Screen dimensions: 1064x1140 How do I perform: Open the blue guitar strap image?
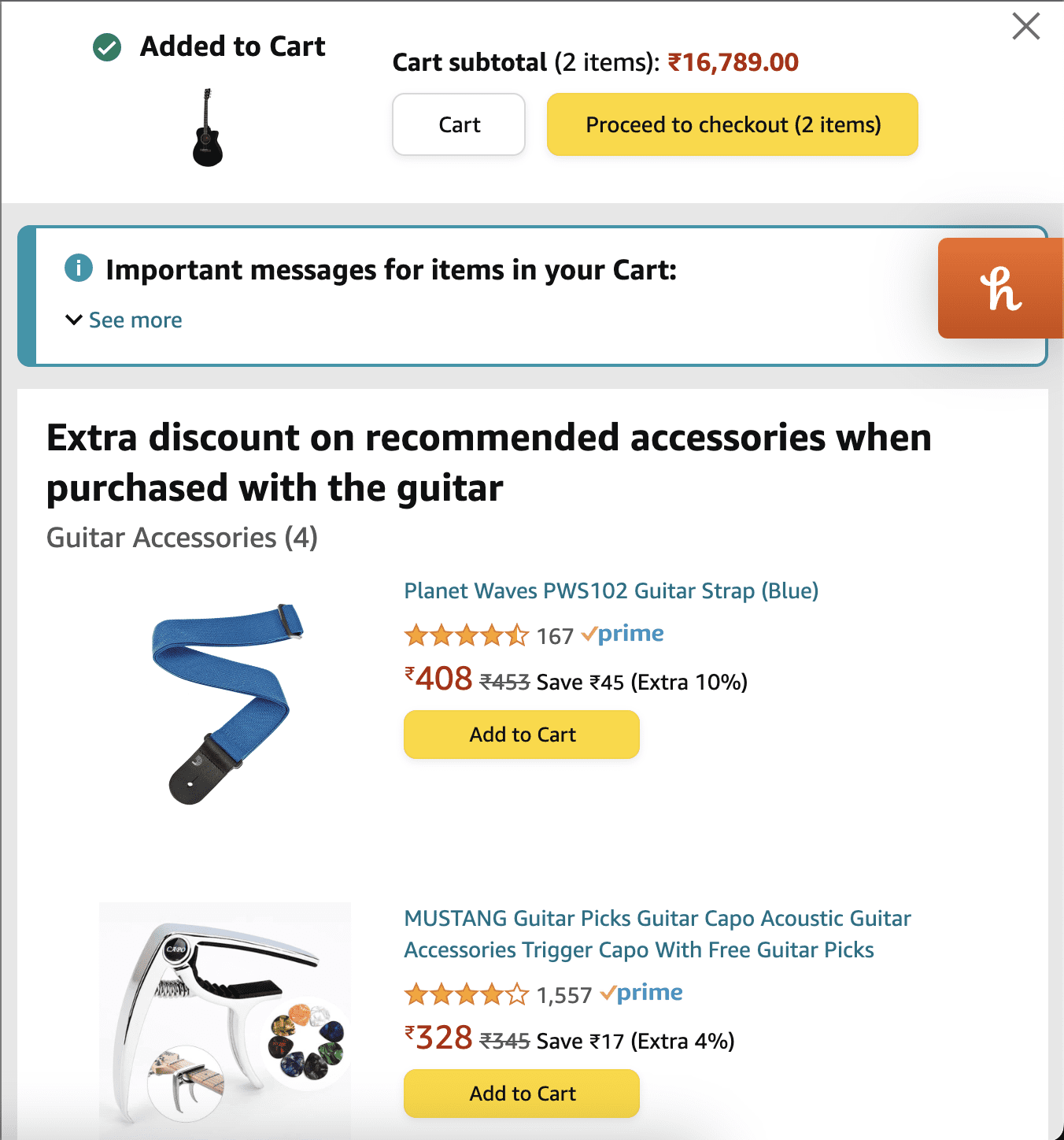tap(227, 703)
